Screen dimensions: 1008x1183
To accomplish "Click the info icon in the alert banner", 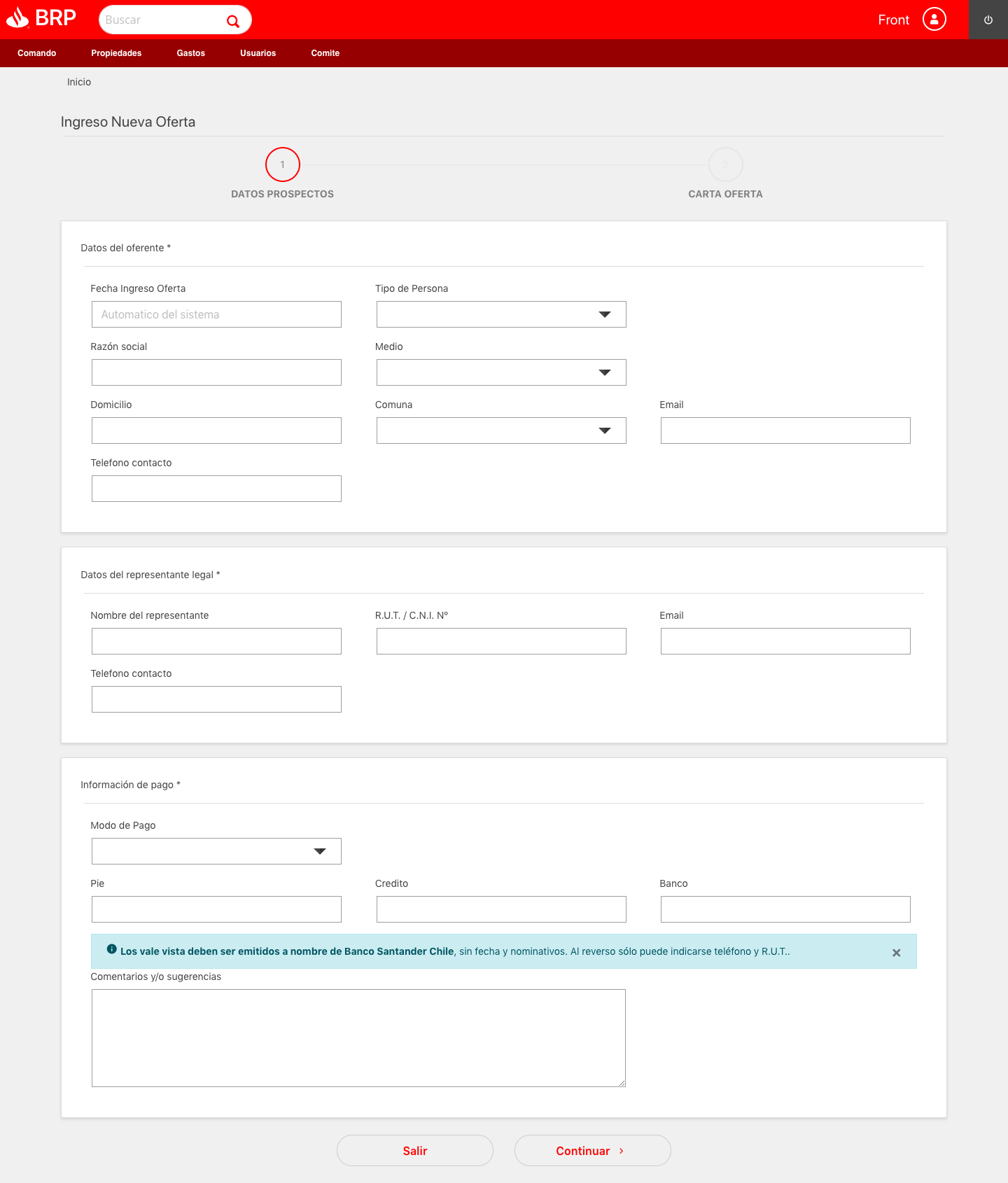I will point(111,950).
